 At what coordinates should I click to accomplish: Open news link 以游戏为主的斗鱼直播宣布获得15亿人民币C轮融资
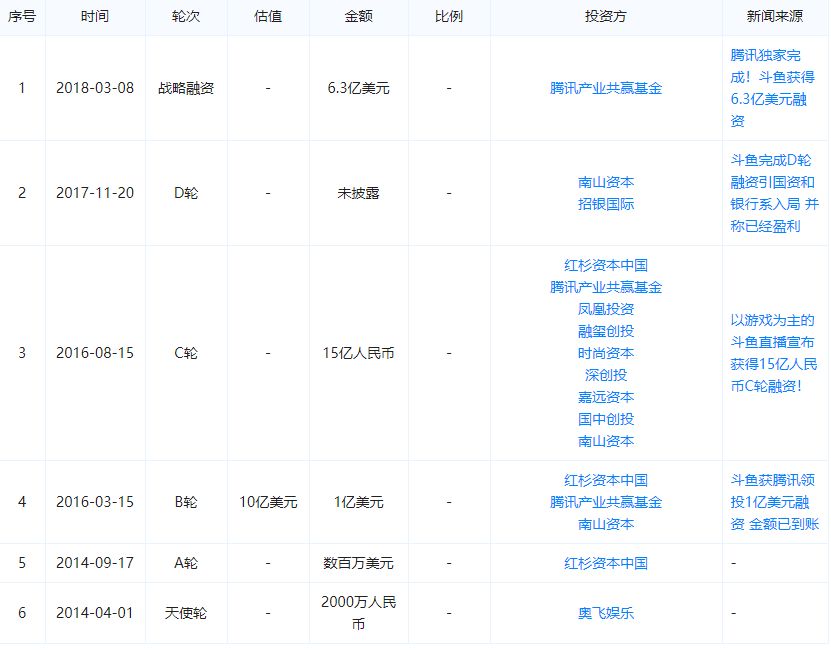[774, 353]
